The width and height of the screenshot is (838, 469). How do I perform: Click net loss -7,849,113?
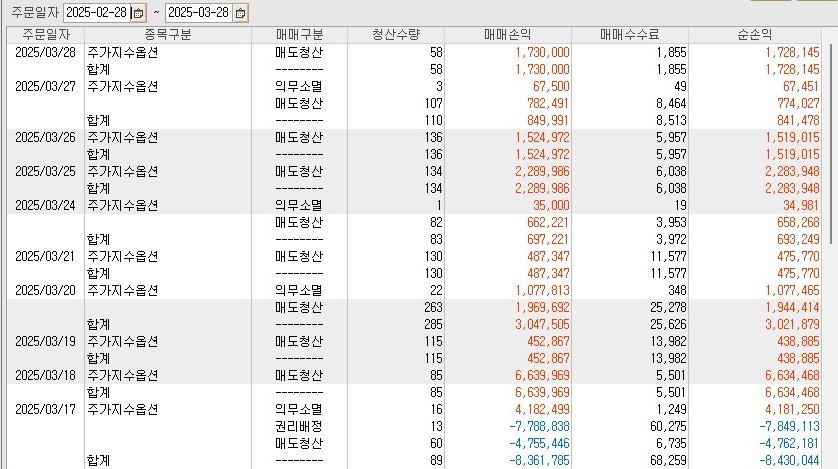(789, 426)
